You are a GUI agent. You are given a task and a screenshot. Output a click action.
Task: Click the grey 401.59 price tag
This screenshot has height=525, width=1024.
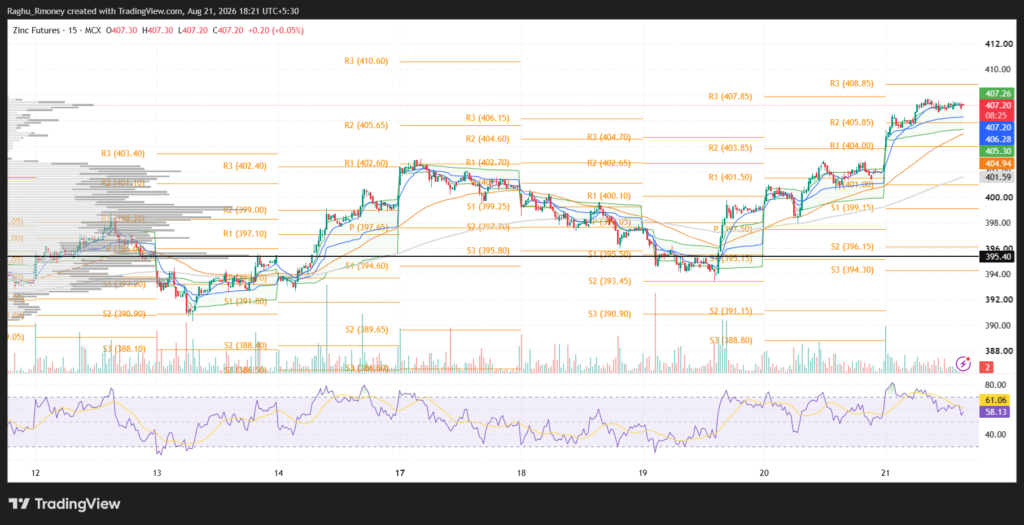[998, 177]
